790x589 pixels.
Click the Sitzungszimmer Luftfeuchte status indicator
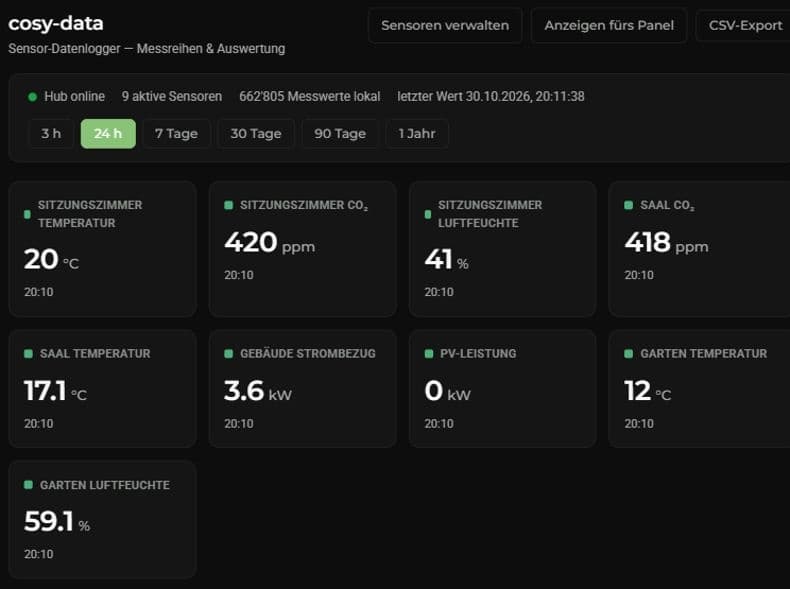click(428, 214)
